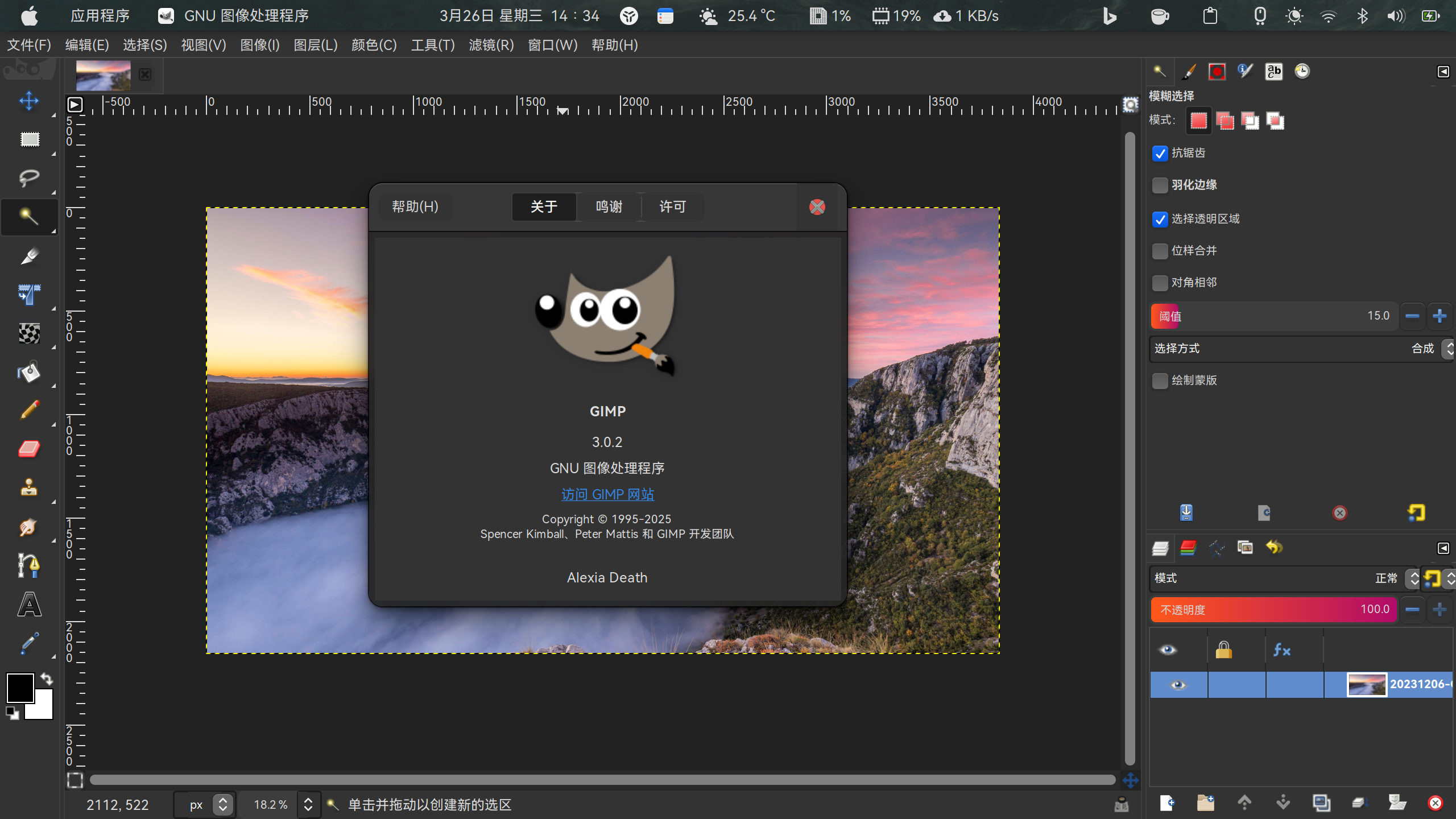Open the Channels tab in layers dock
Image resolution: width=1456 pixels, height=819 pixels.
1188,548
